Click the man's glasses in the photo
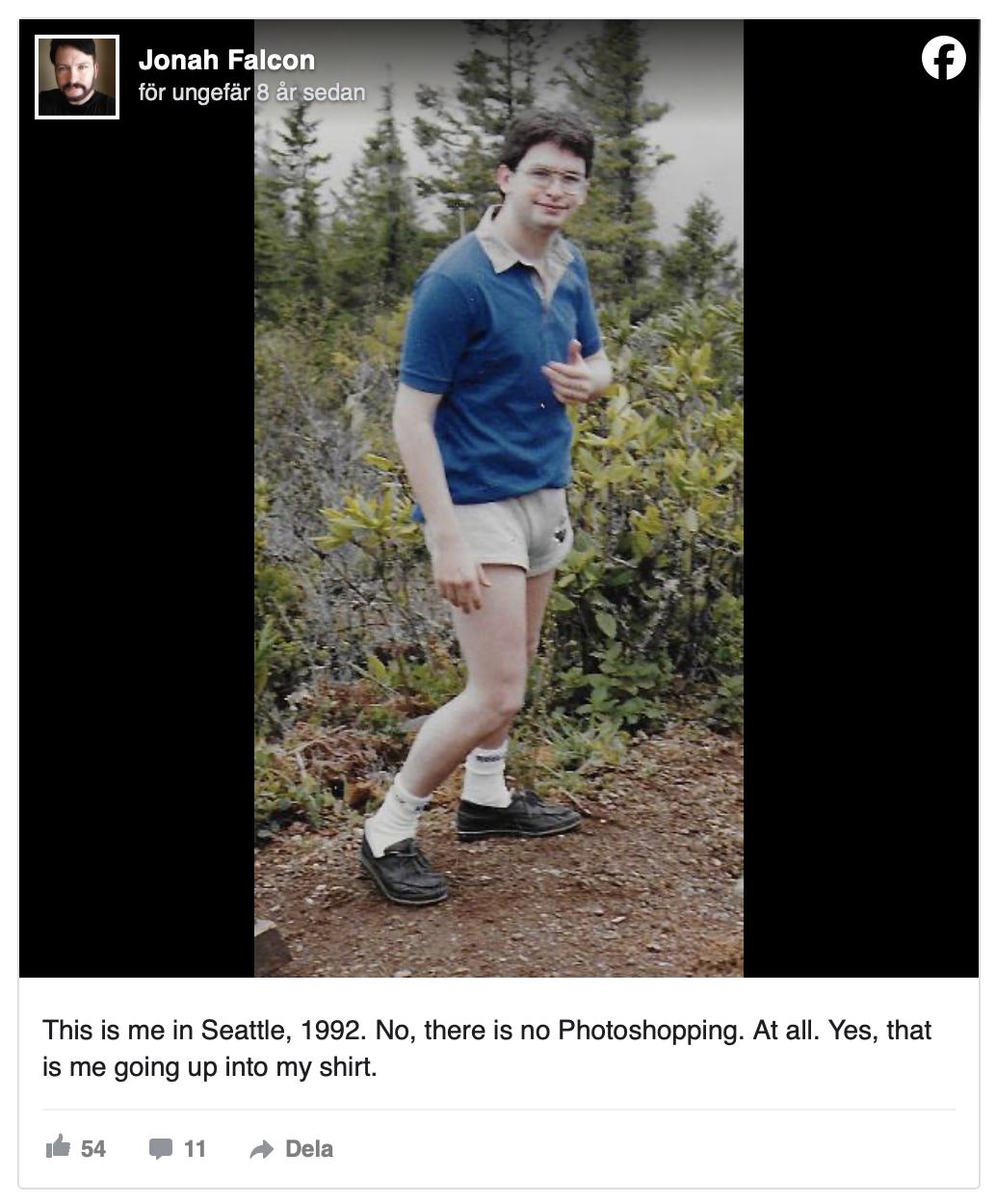This screenshot has height=1204, width=996. click(552, 179)
